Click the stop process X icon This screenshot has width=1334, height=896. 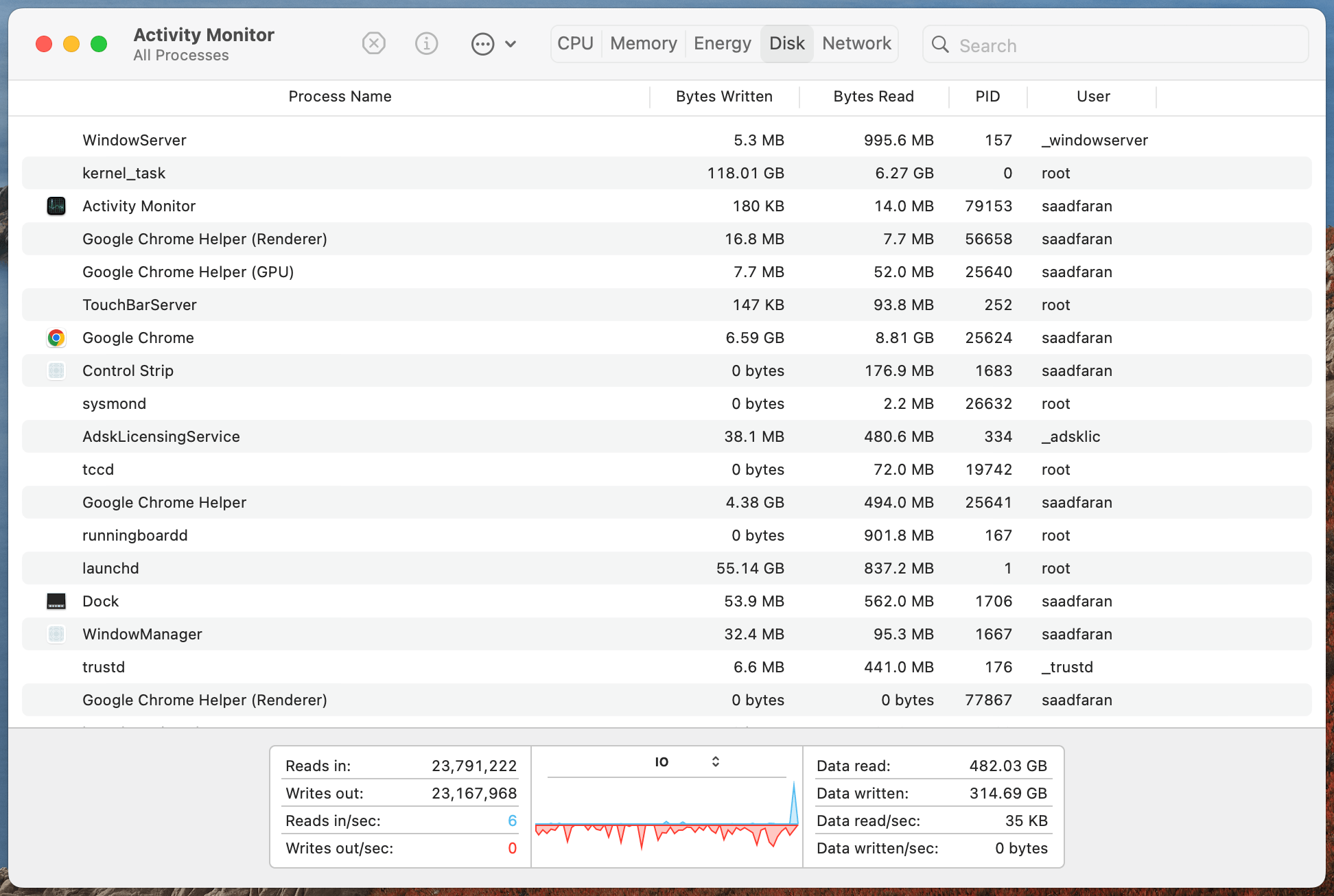[374, 44]
